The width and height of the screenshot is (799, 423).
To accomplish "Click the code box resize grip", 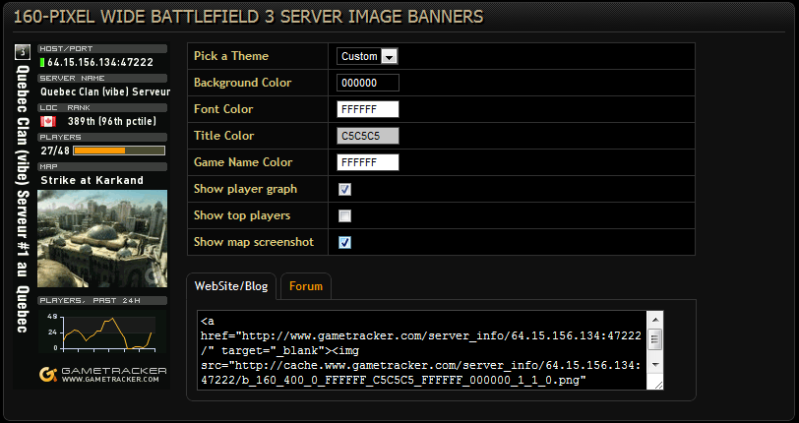I will pyautogui.click(x=657, y=385).
